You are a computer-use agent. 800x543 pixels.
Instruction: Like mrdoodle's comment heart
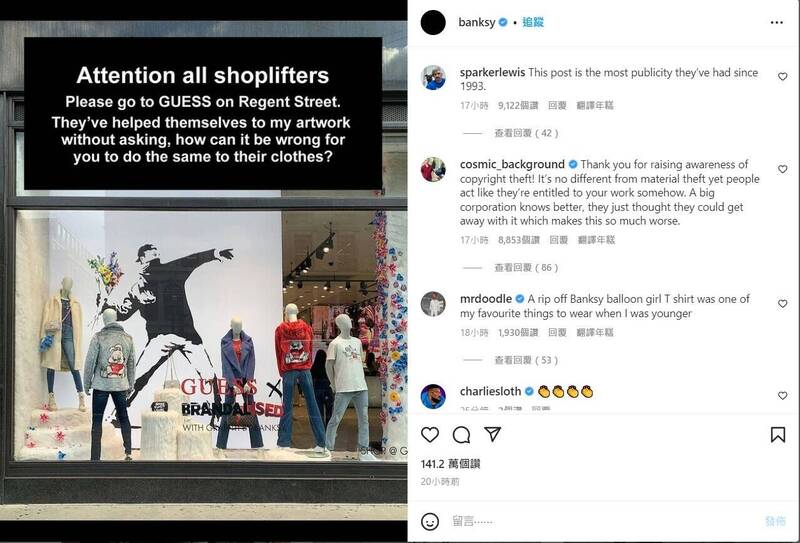pyautogui.click(x=782, y=304)
